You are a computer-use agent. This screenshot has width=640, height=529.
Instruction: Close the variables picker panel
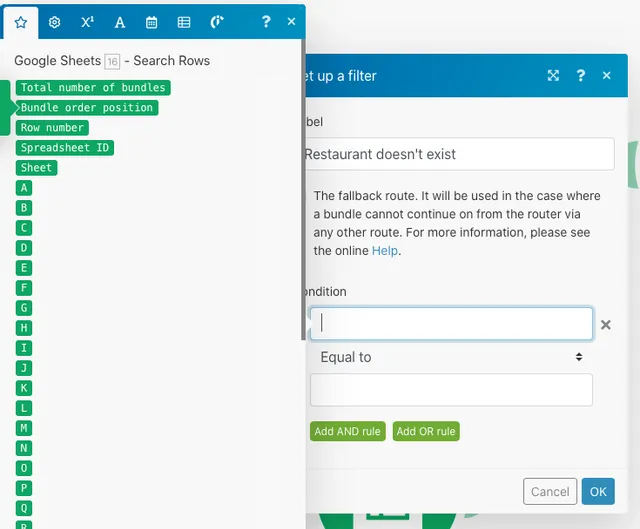291,22
